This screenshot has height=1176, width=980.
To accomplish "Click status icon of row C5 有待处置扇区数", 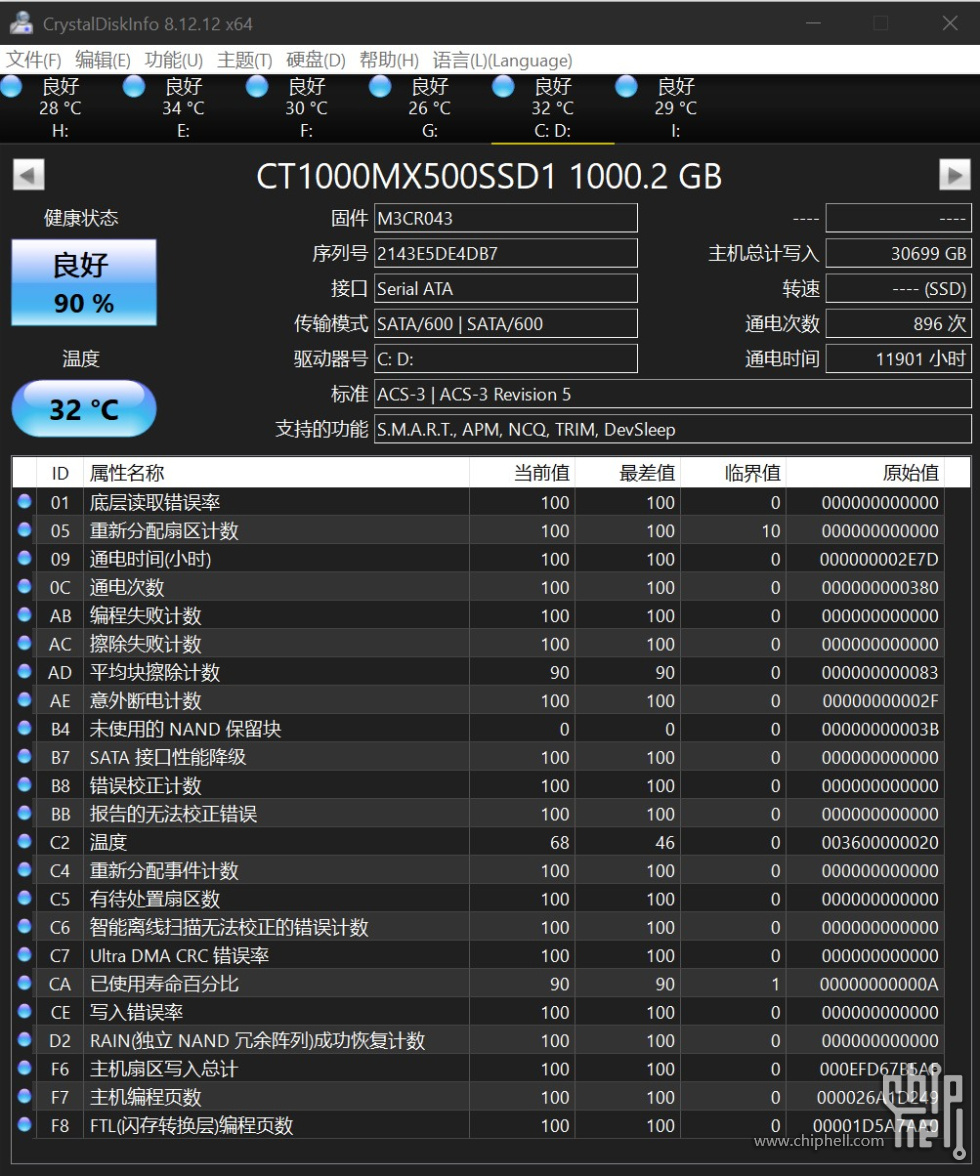I will click(x=25, y=898).
